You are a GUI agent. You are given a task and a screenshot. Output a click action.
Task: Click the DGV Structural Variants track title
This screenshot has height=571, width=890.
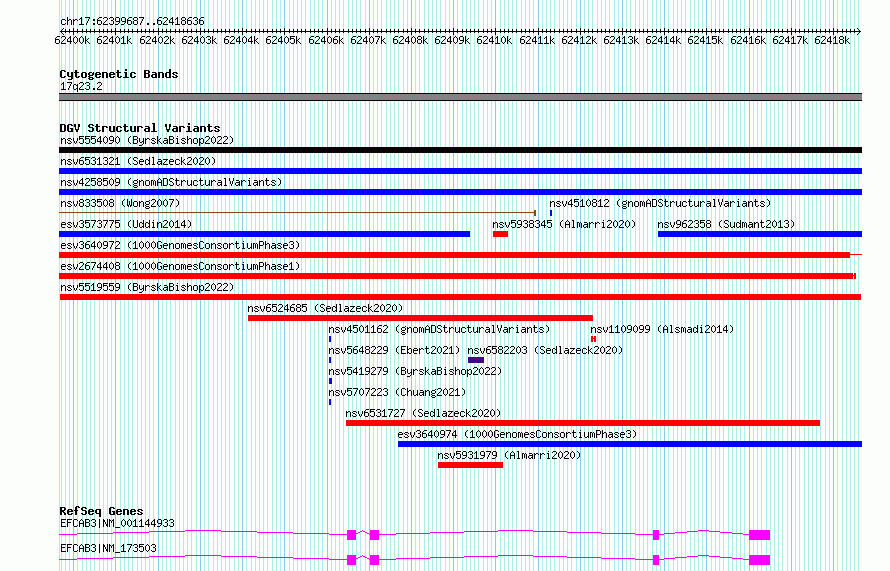tap(140, 128)
